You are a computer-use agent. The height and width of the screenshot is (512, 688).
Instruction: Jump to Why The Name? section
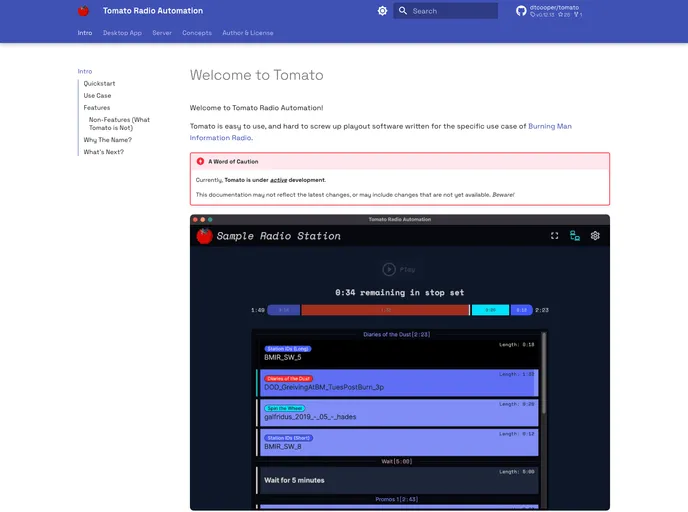[108, 140]
